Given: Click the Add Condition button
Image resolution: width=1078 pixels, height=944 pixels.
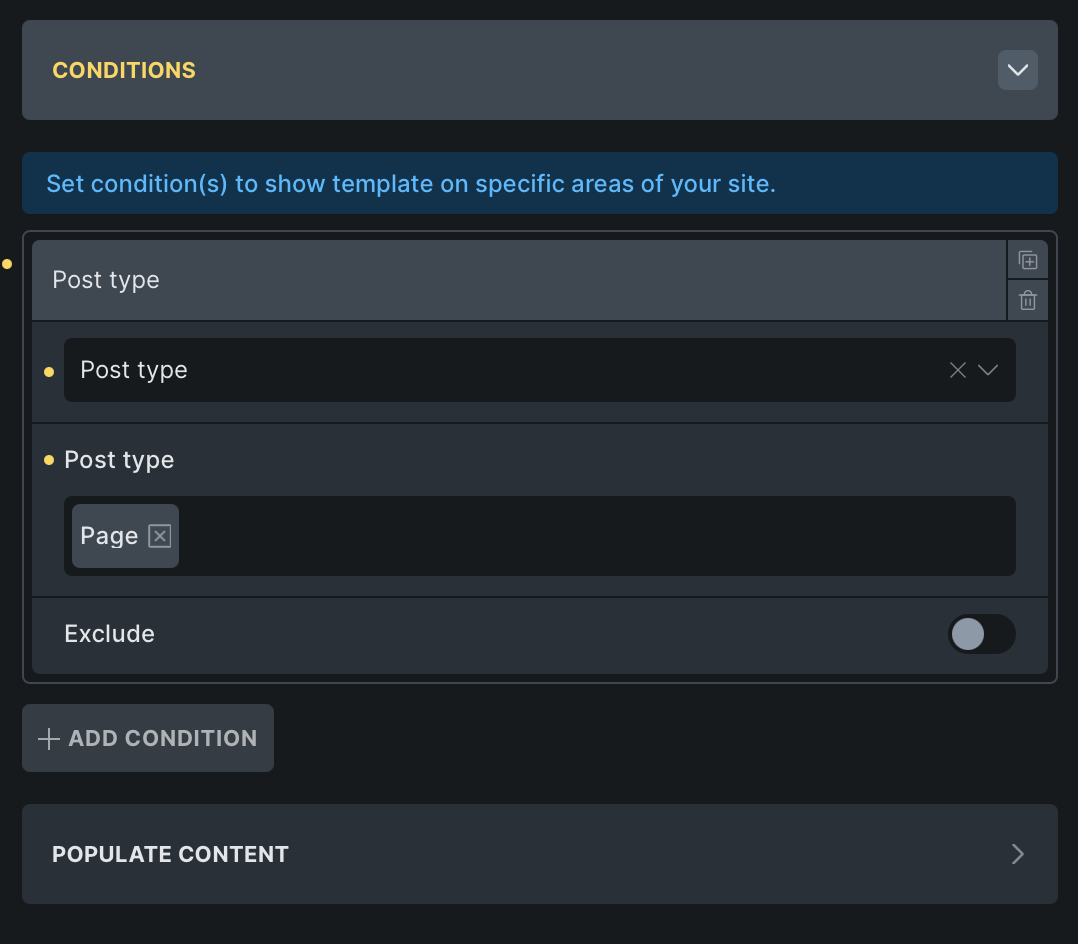Looking at the screenshot, I should 148,738.
